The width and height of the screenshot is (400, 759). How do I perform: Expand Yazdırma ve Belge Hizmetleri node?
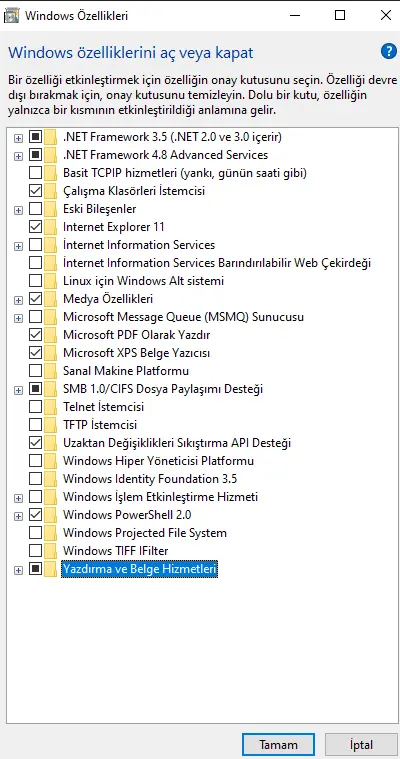pyautogui.click(x=18, y=570)
